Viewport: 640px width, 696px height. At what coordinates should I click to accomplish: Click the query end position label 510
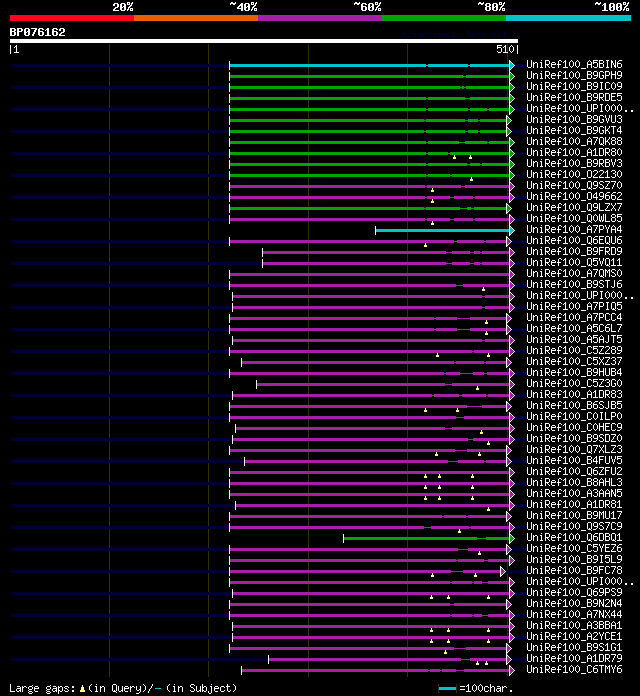(x=505, y=49)
